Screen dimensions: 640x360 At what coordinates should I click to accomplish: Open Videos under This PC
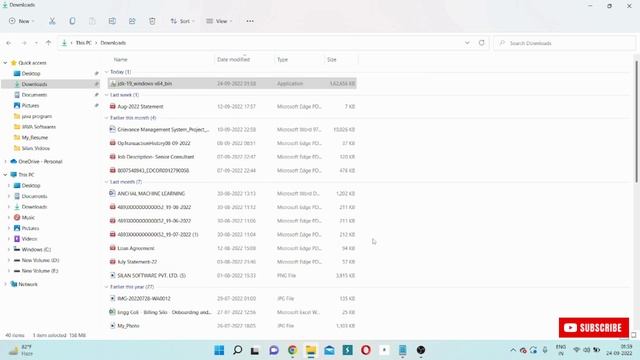[x=29, y=239]
